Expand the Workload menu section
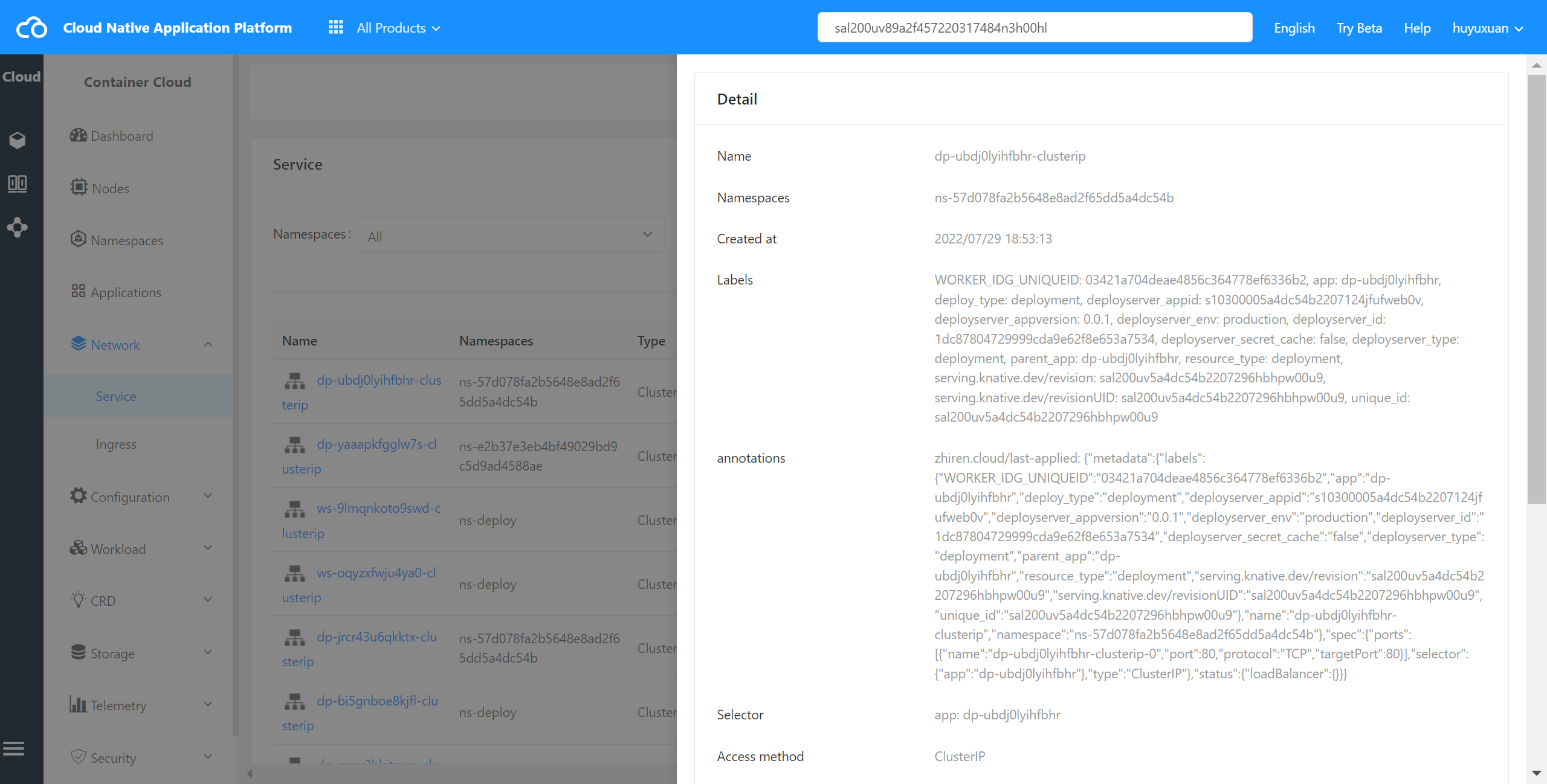This screenshot has height=784, width=1547. pos(208,548)
